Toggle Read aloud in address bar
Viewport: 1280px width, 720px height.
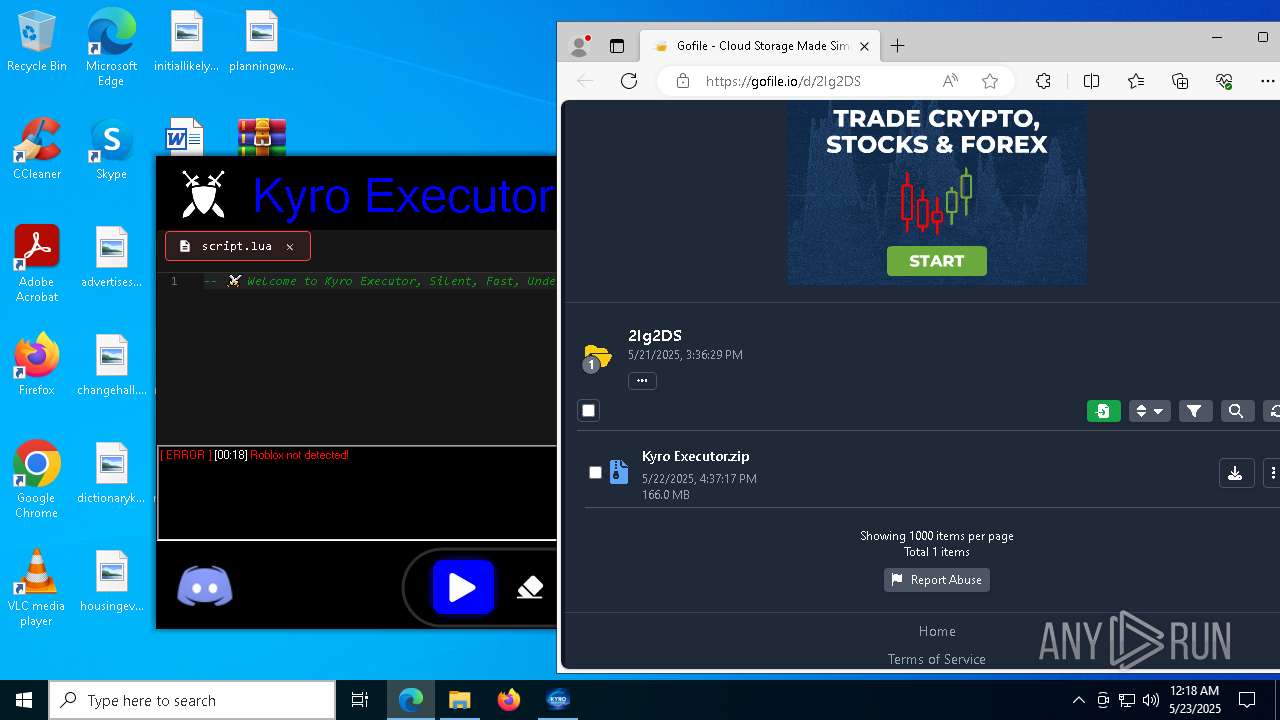(x=950, y=81)
